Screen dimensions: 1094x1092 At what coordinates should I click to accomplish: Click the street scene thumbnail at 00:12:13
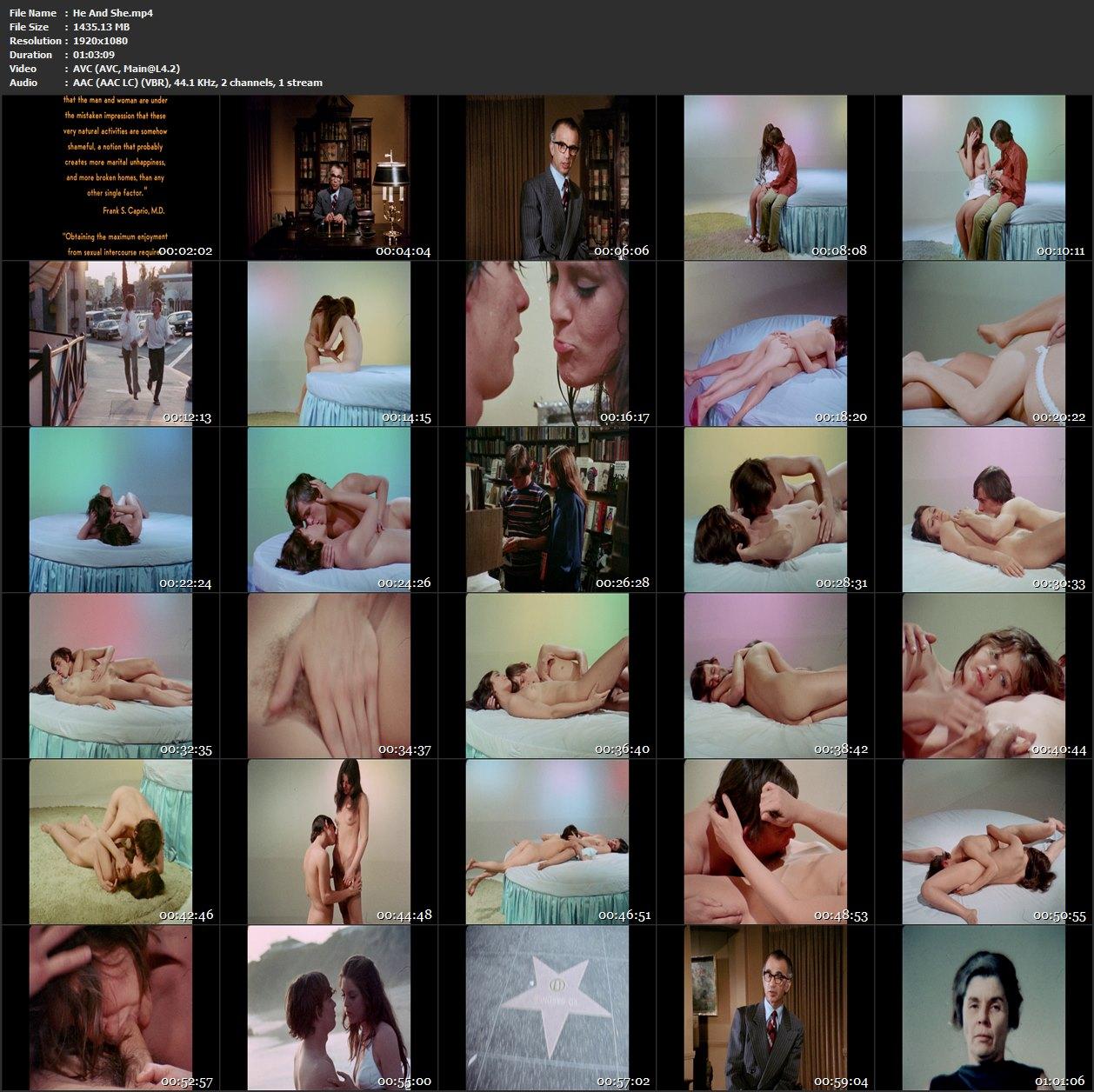(110, 343)
